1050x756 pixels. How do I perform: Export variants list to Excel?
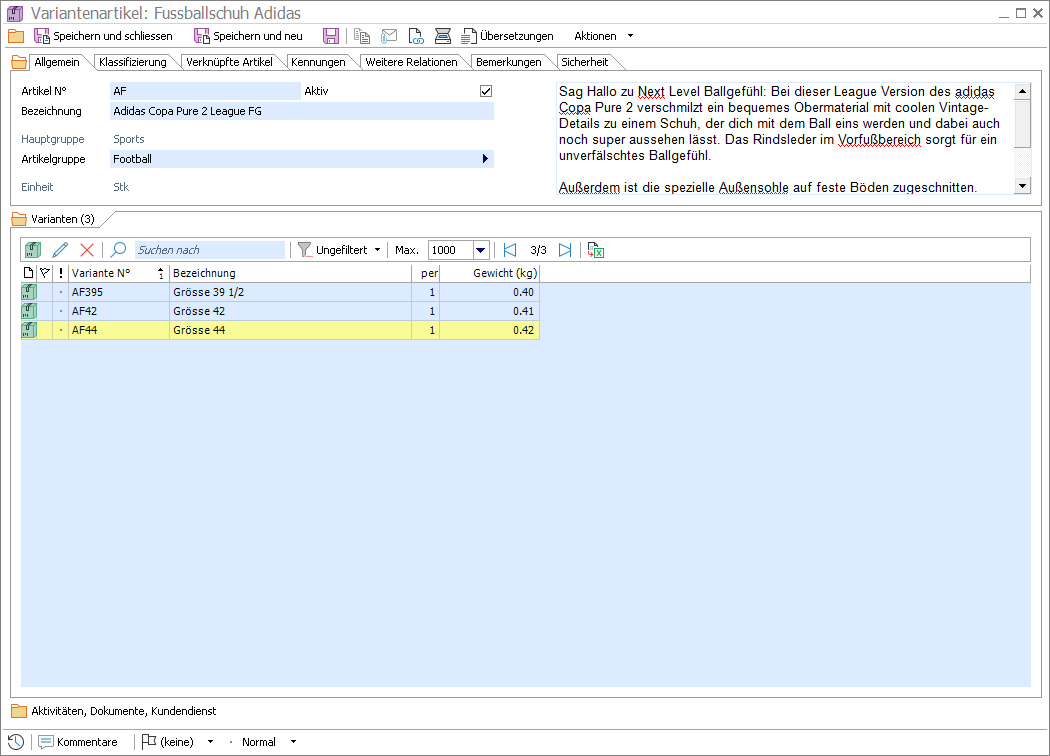(x=596, y=250)
